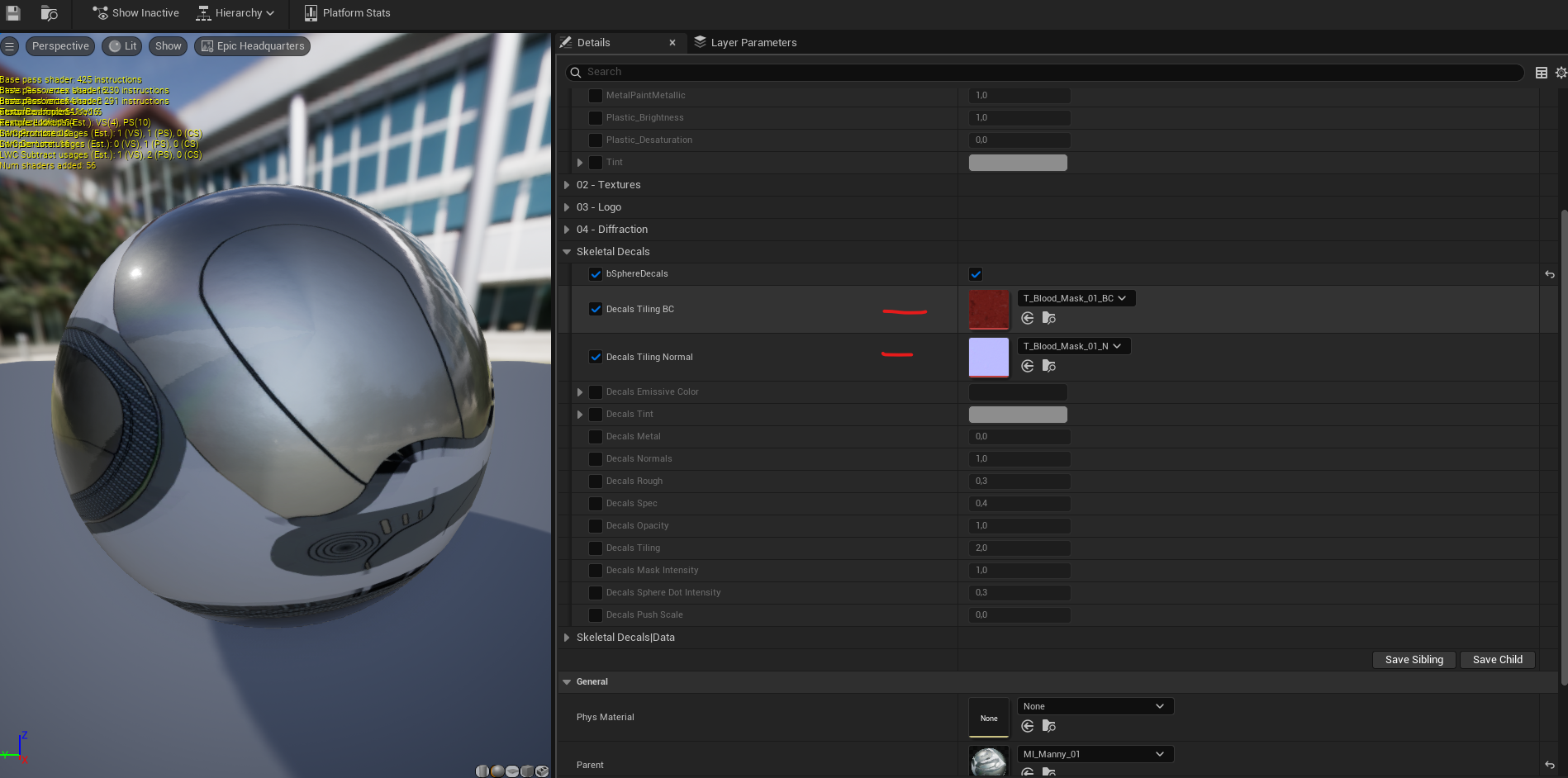
Task: Click the magnifier icon in Search field
Action: point(576,73)
